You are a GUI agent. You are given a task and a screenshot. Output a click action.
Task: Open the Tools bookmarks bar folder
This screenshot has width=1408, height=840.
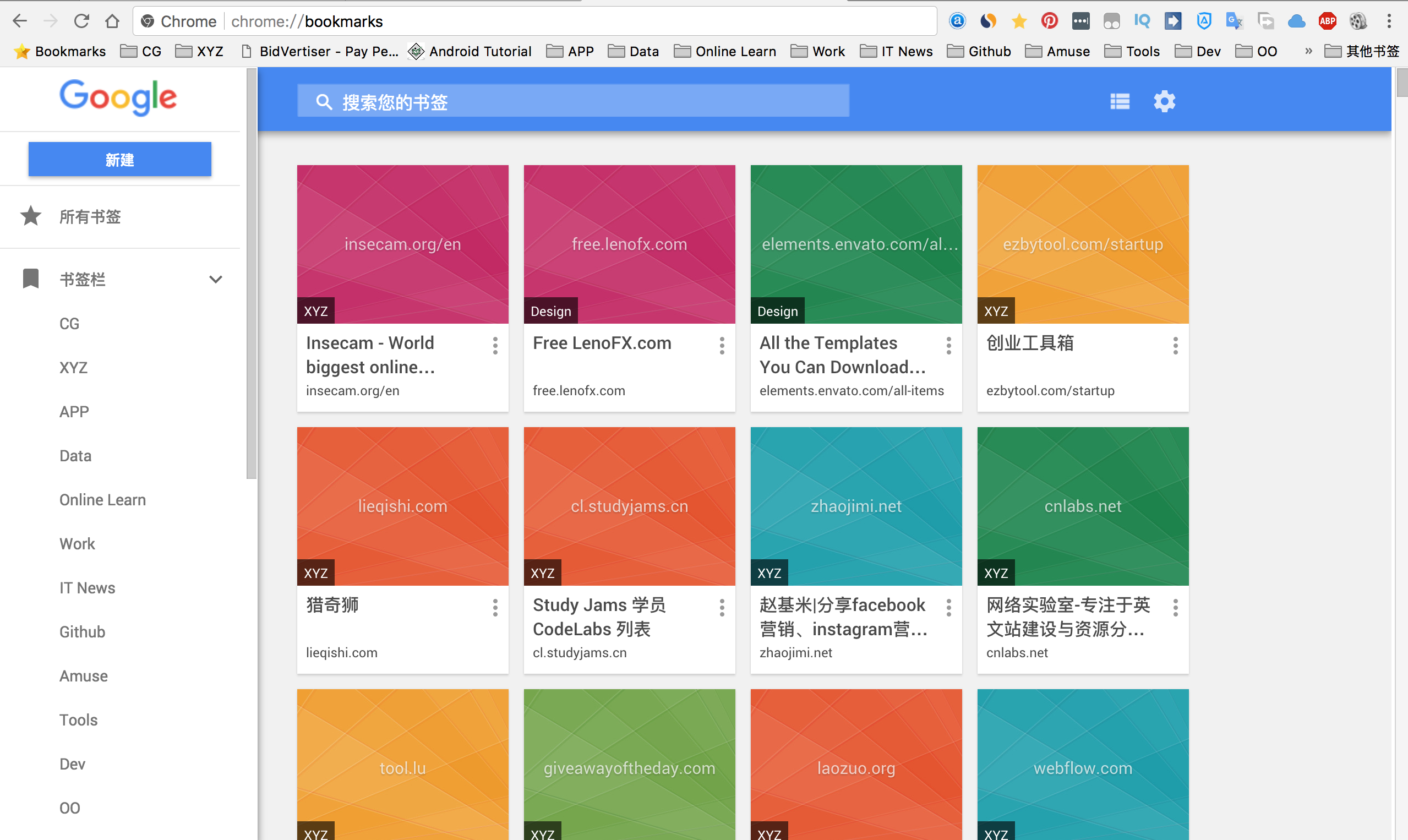pos(1132,51)
